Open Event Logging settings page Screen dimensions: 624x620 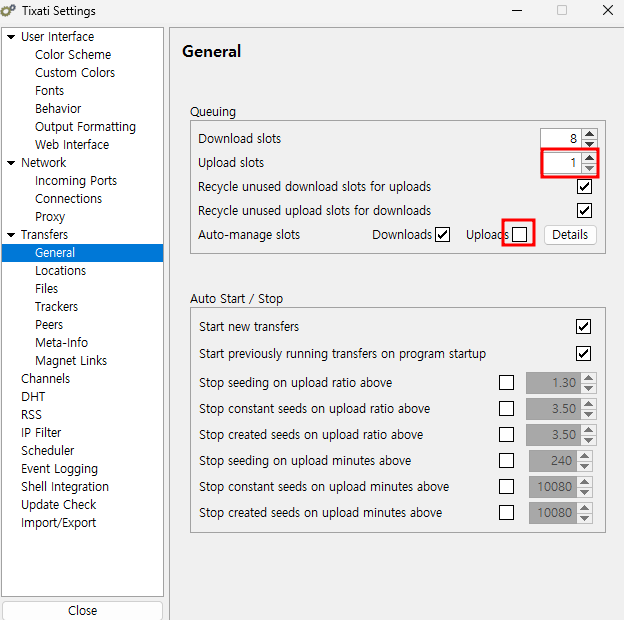click(59, 469)
